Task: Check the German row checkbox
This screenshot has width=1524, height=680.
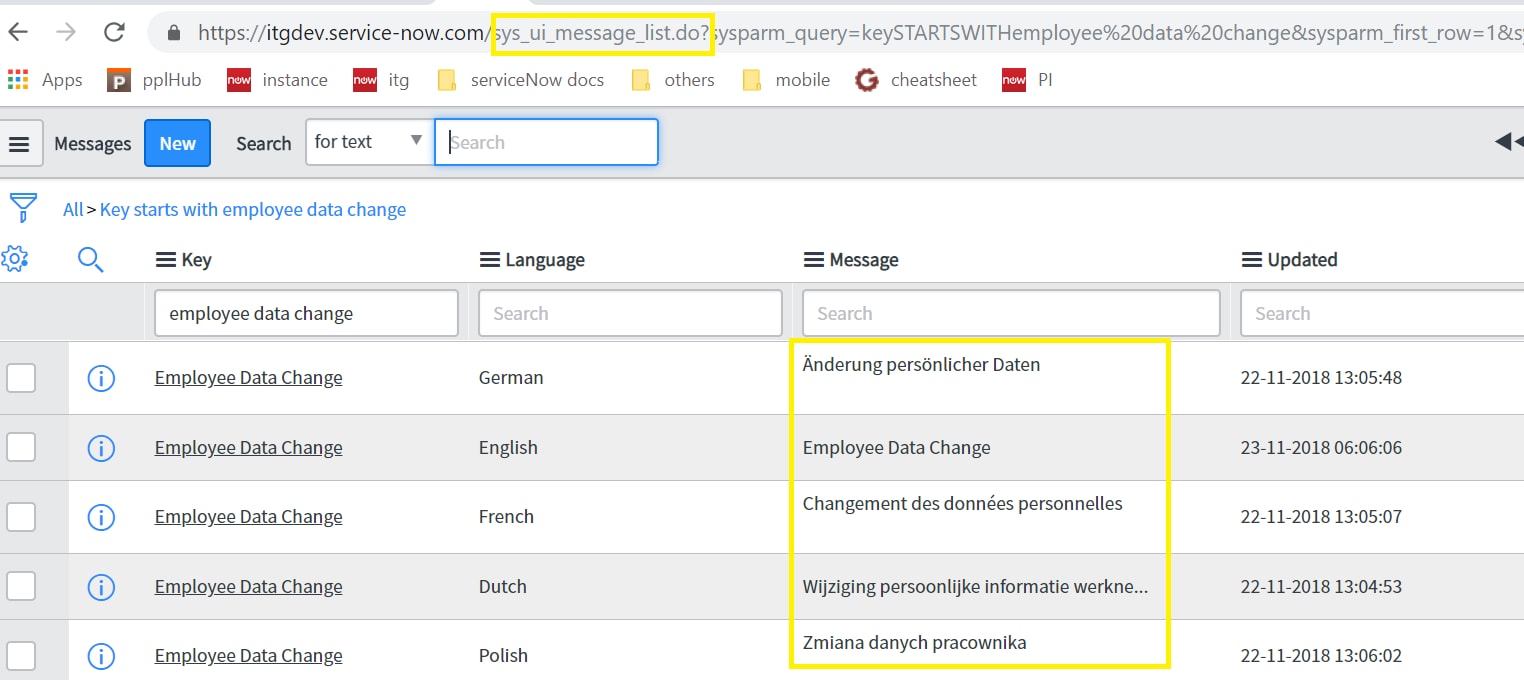Action: pos(21,378)
